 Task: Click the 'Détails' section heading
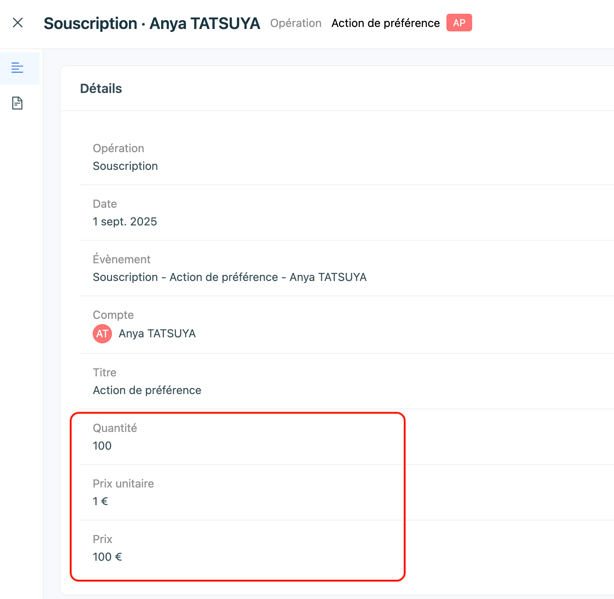101,89
